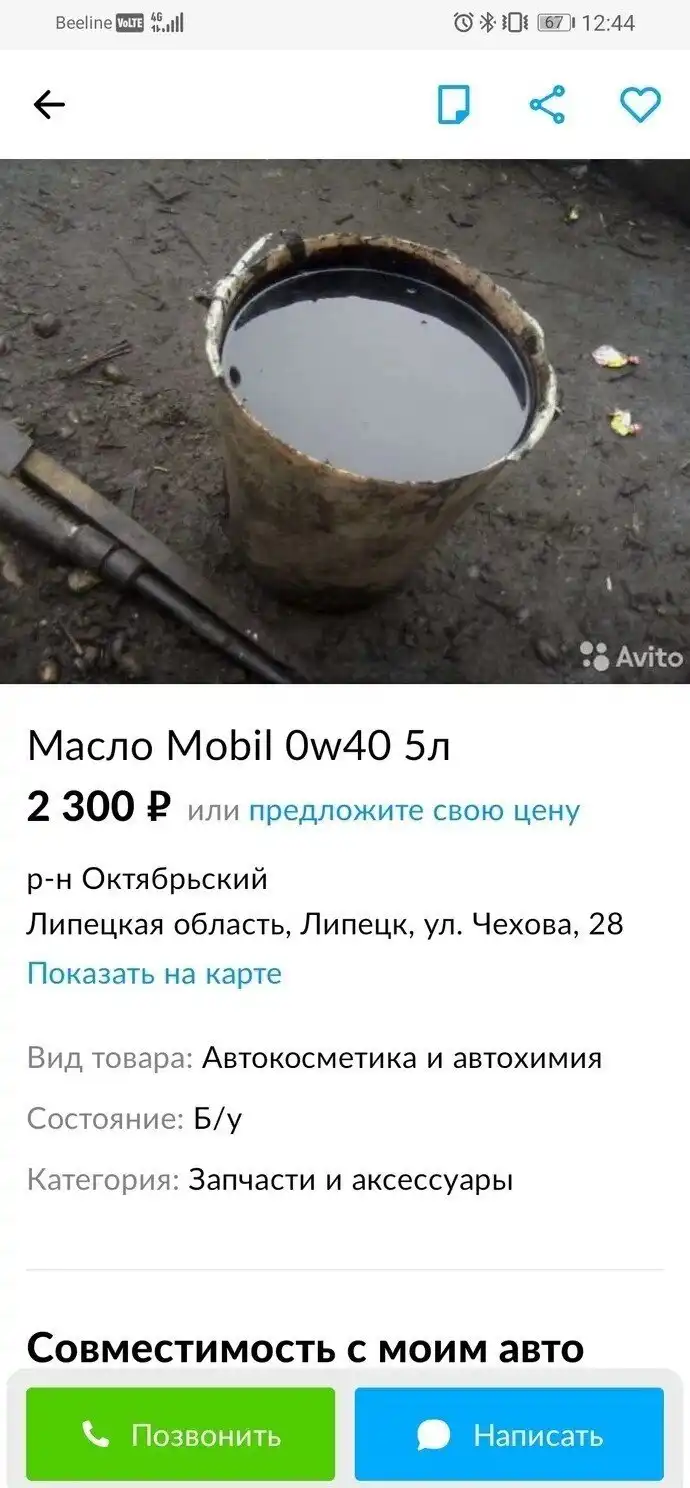Click 'предложите свою цену' link
The height and width of the screenshot is (1488, 690).
coord(414,810)
